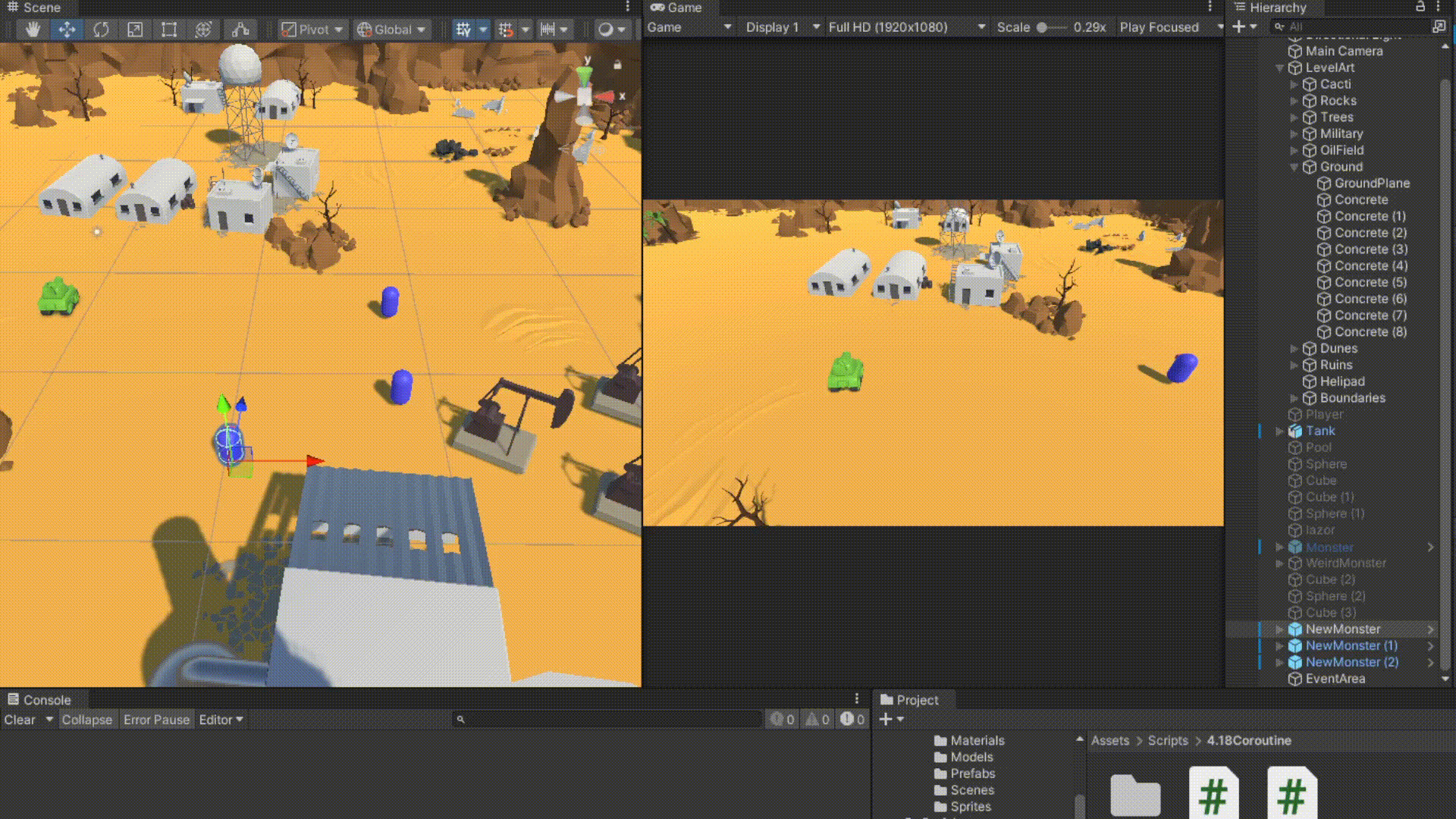Select the Hand view tool
Screen dimensions: 1456x819
pos(33,30)
